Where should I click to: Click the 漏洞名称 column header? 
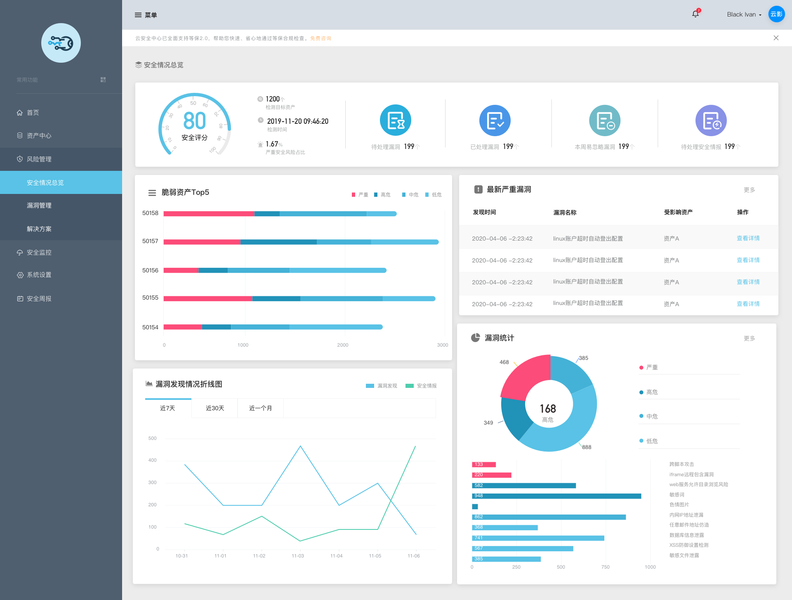[x=565, y=213]
